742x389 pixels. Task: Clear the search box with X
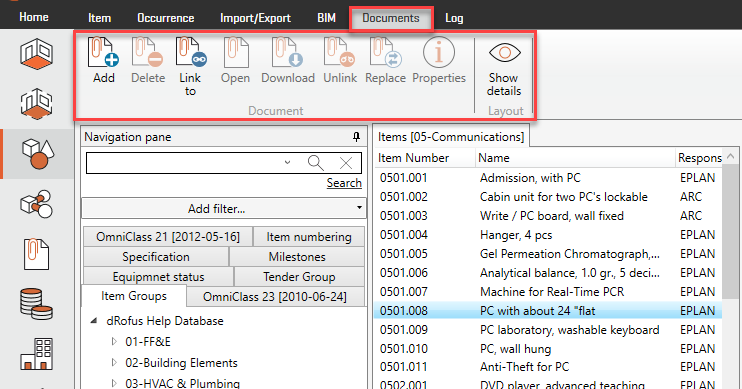coord(346,163)
